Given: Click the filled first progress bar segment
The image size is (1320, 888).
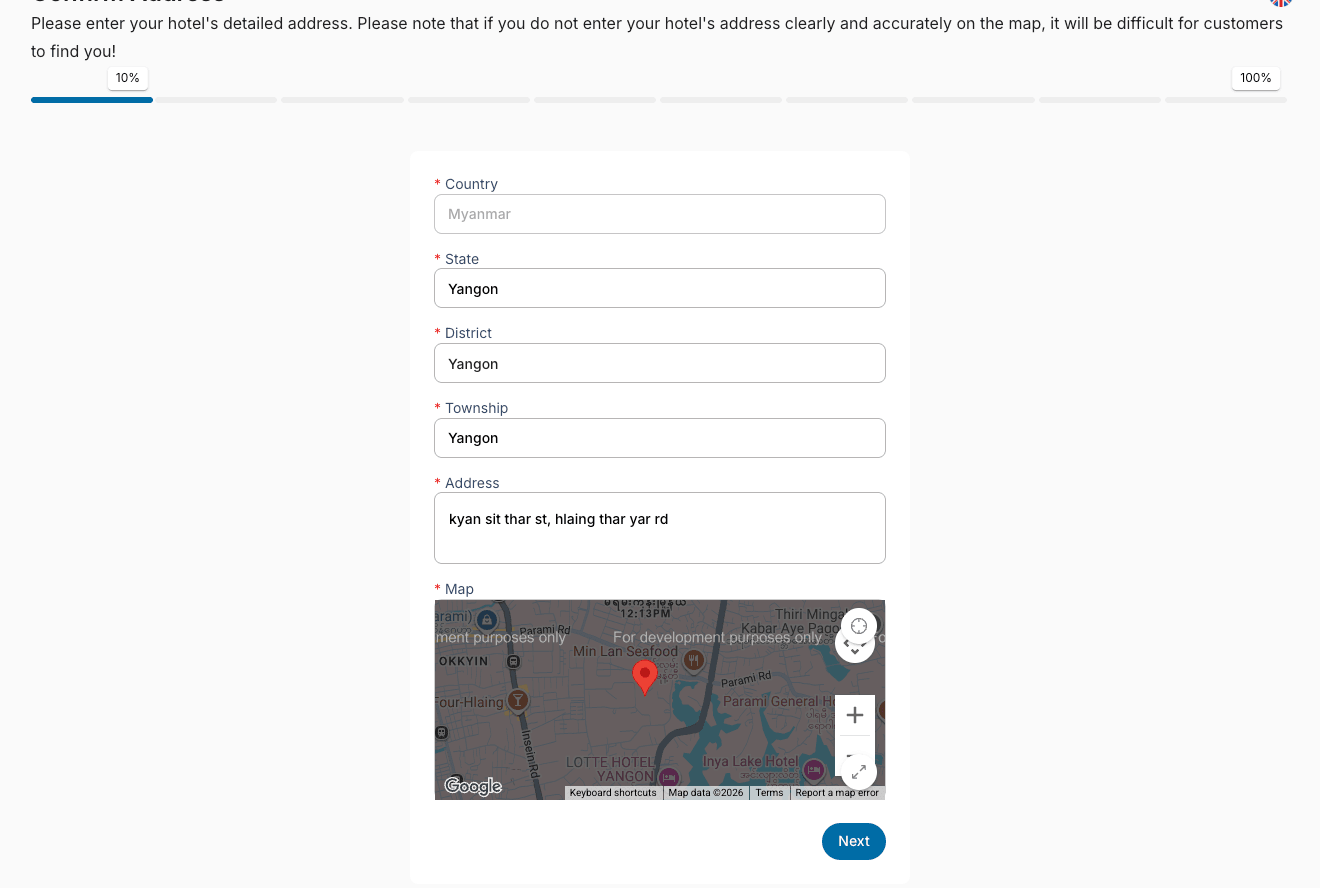Looking at the screenshot, I should pos(92,100).
